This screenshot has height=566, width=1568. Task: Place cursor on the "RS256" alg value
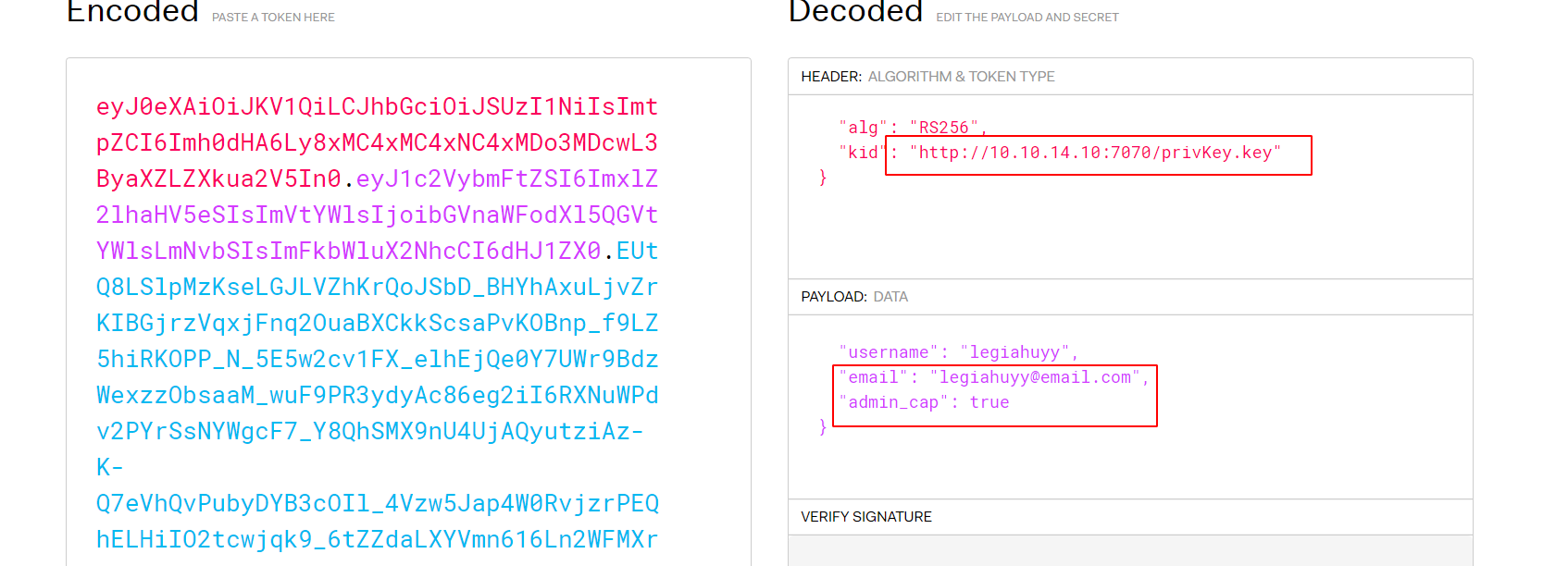click(x=944, y=128)
